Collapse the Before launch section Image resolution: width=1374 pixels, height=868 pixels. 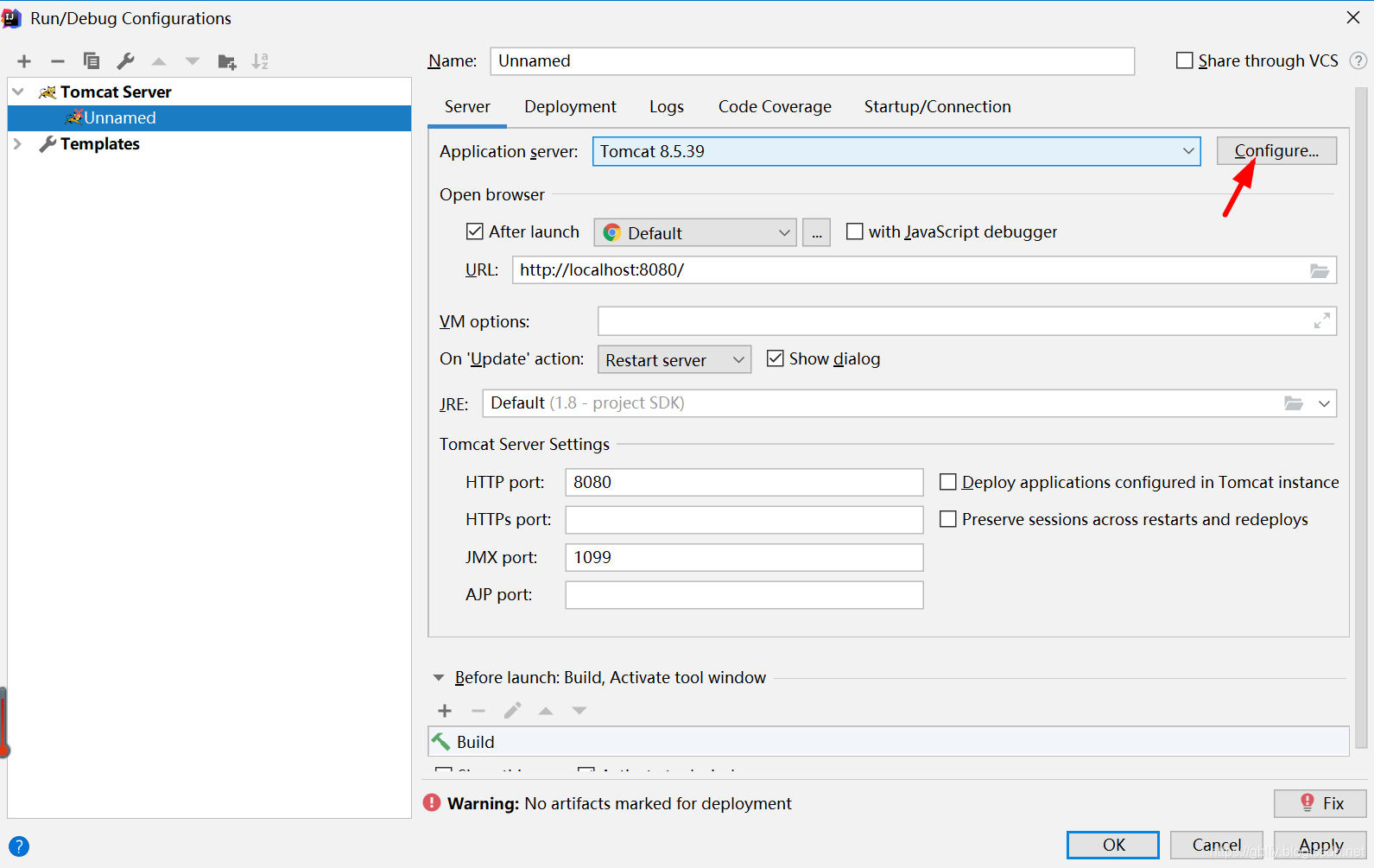(x=439, y=678)
